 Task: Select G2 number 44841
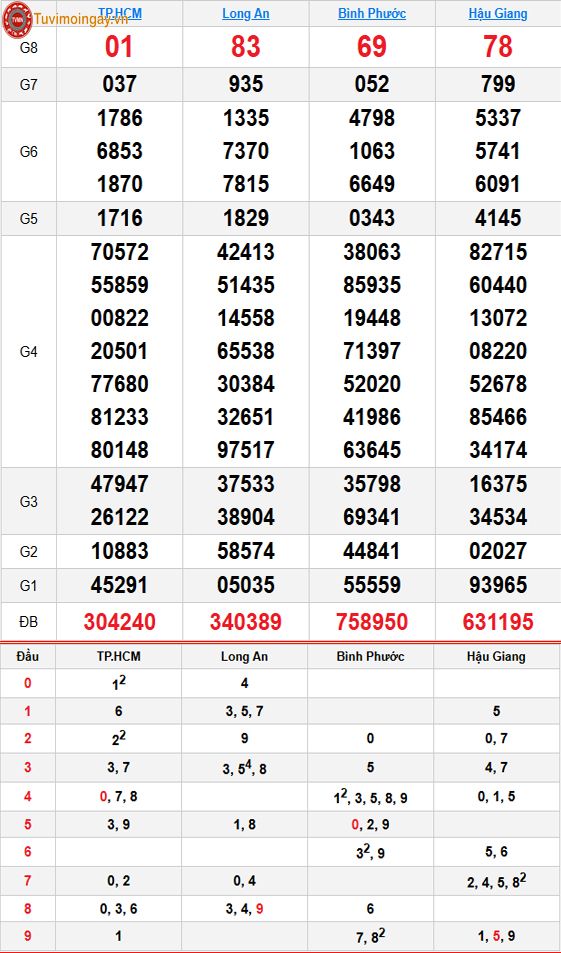(x=372, y=551)
